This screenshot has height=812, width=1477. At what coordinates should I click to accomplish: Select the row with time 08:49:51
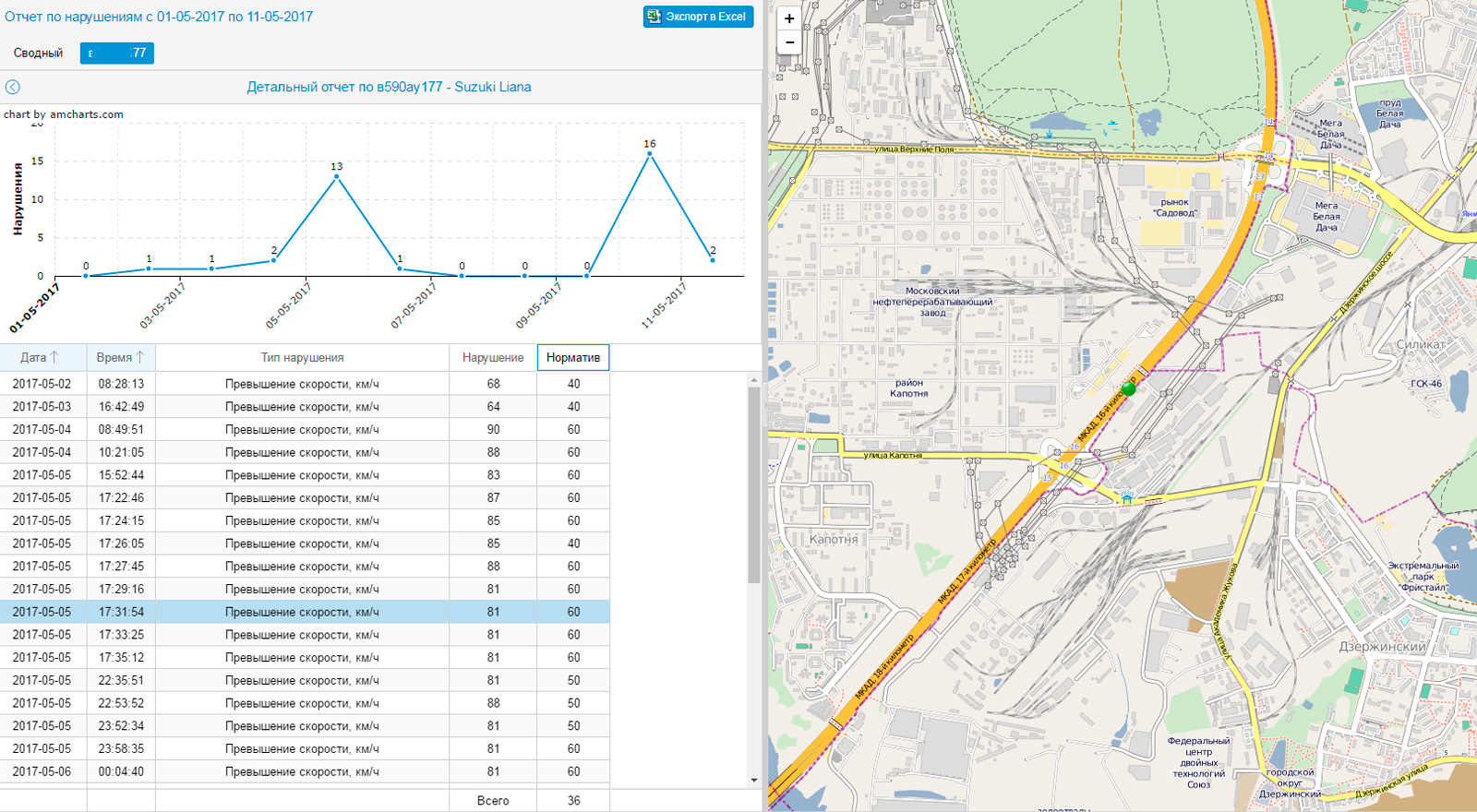(x=305, y=429)
